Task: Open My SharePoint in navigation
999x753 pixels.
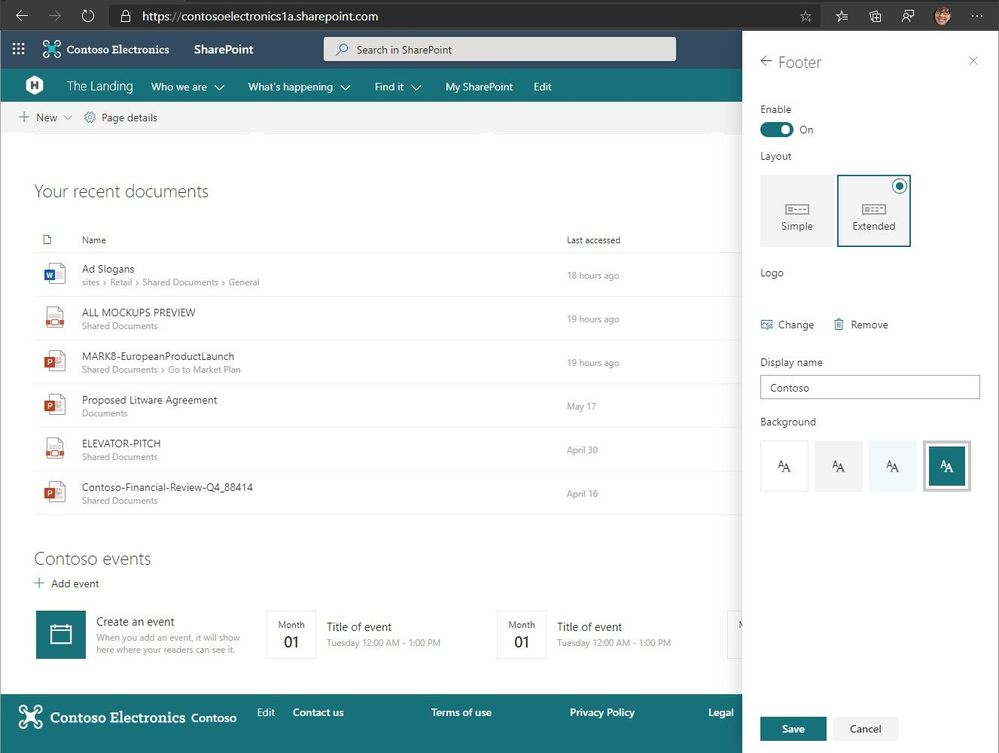Action: tap(478, 87)
